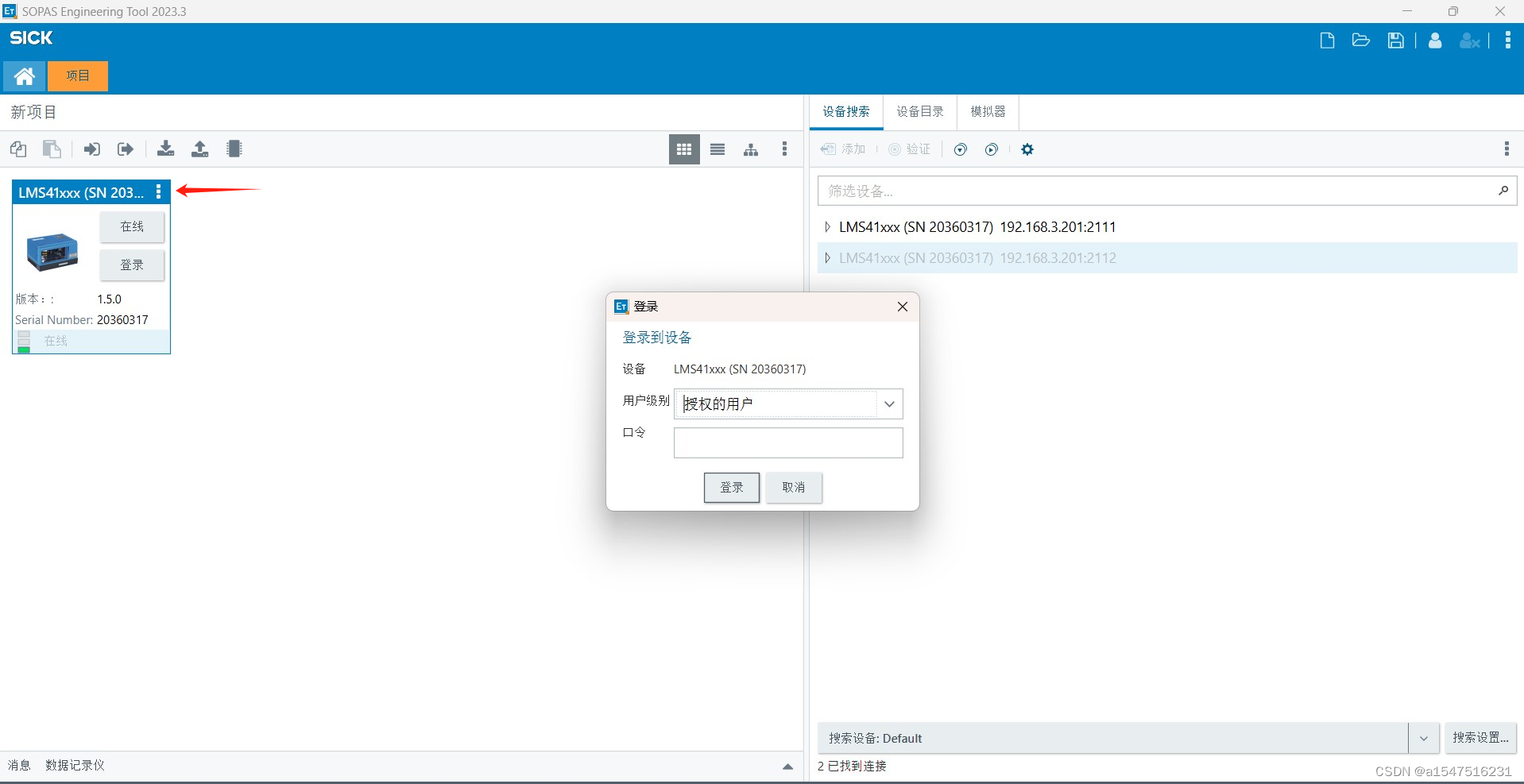
Task: Open LMS41xxx device tile three-dot menu
Action: [x=159, y=192]
